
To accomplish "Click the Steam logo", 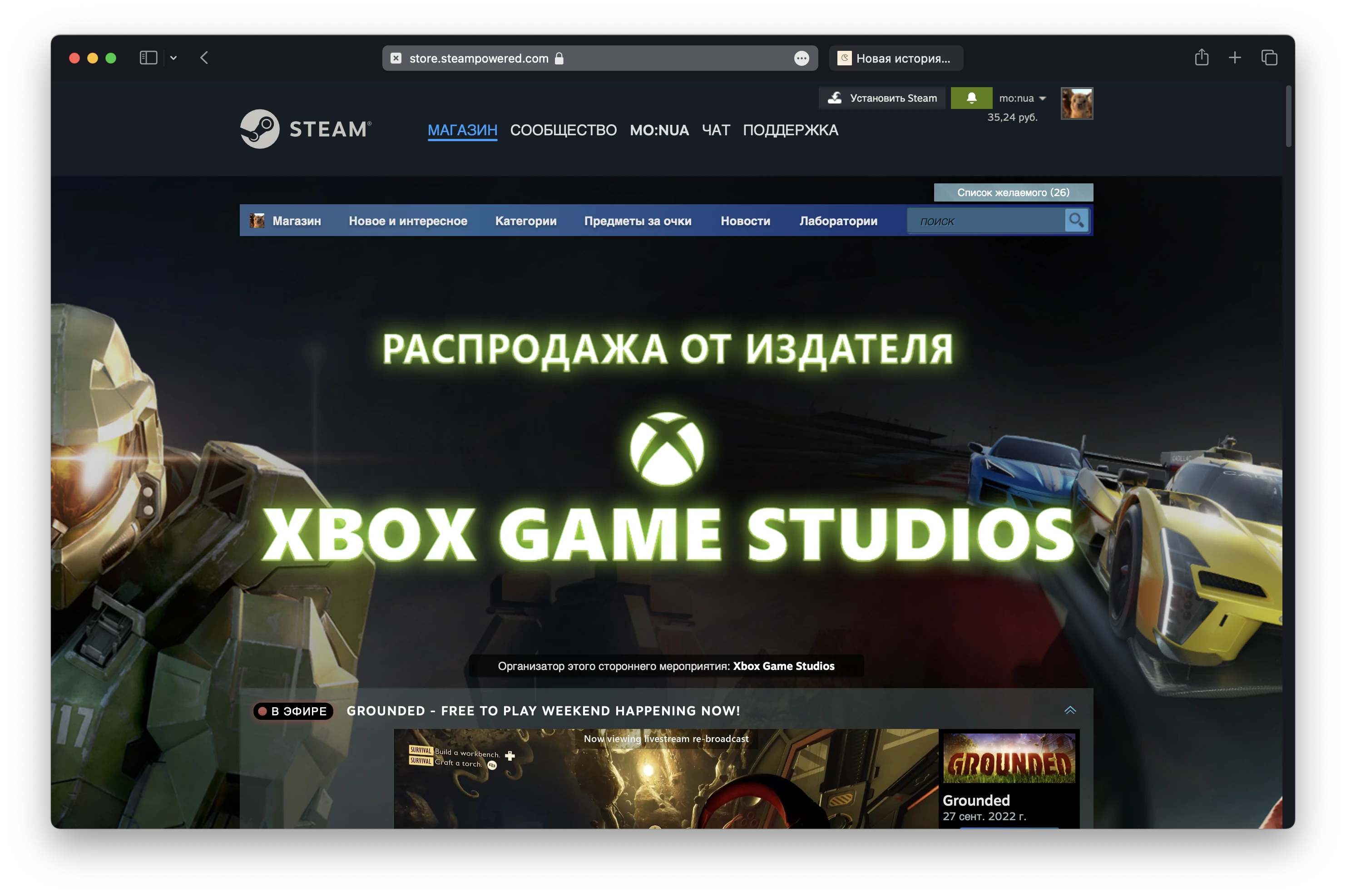I will (306, 129).
